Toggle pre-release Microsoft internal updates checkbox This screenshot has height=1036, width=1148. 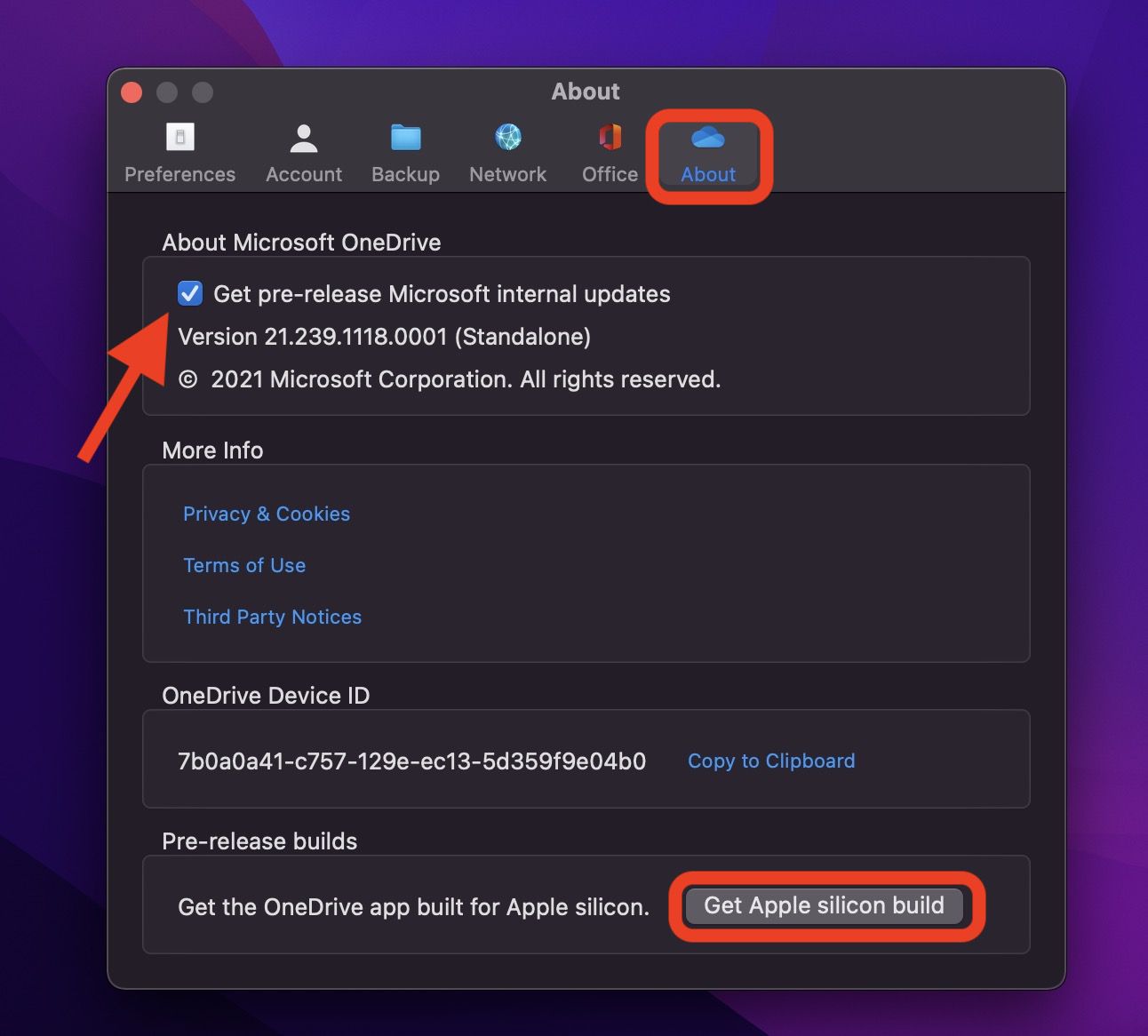tap(190, 293)
